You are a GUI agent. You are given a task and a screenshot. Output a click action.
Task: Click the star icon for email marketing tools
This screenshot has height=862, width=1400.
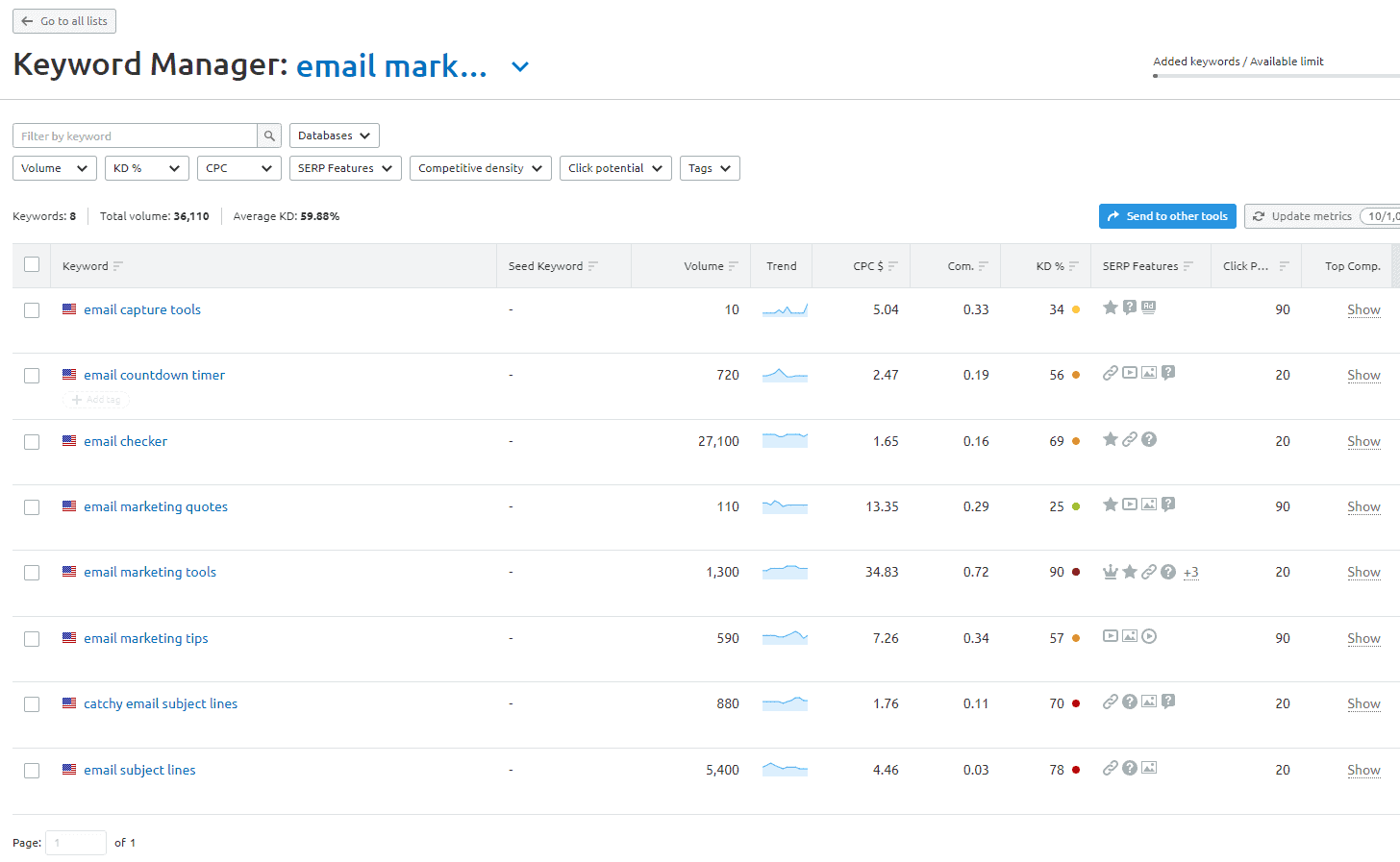point(1130,572)
